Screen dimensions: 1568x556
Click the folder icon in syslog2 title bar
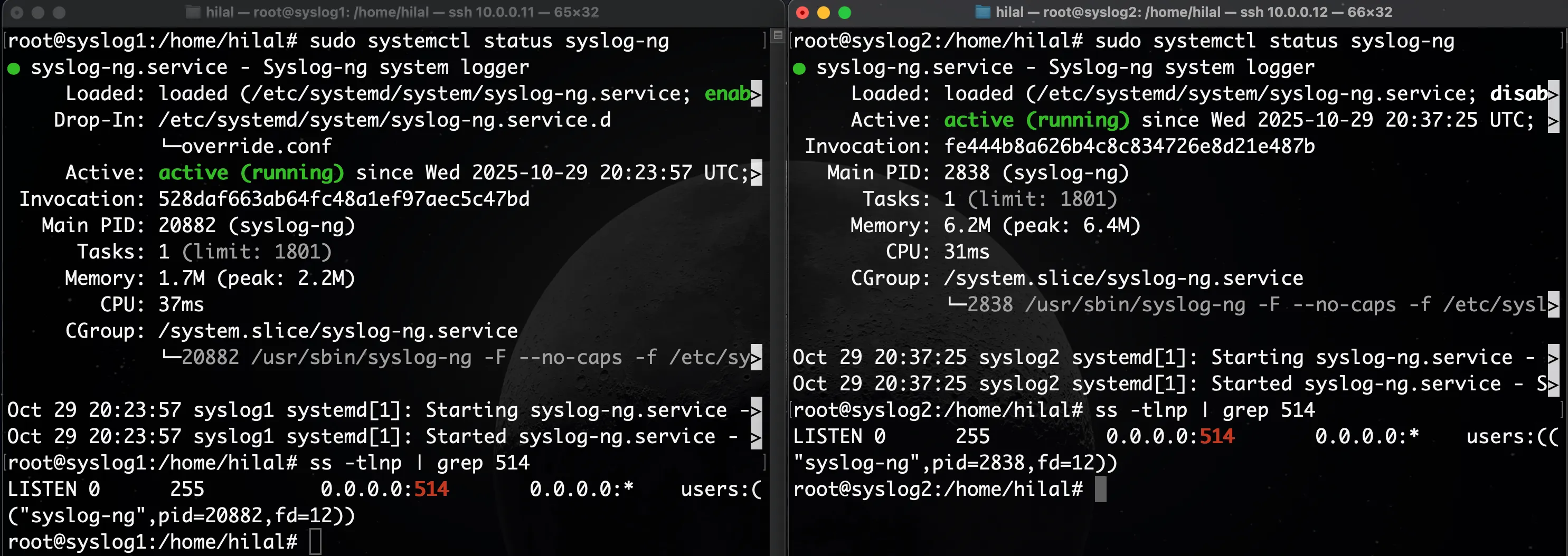983,12
